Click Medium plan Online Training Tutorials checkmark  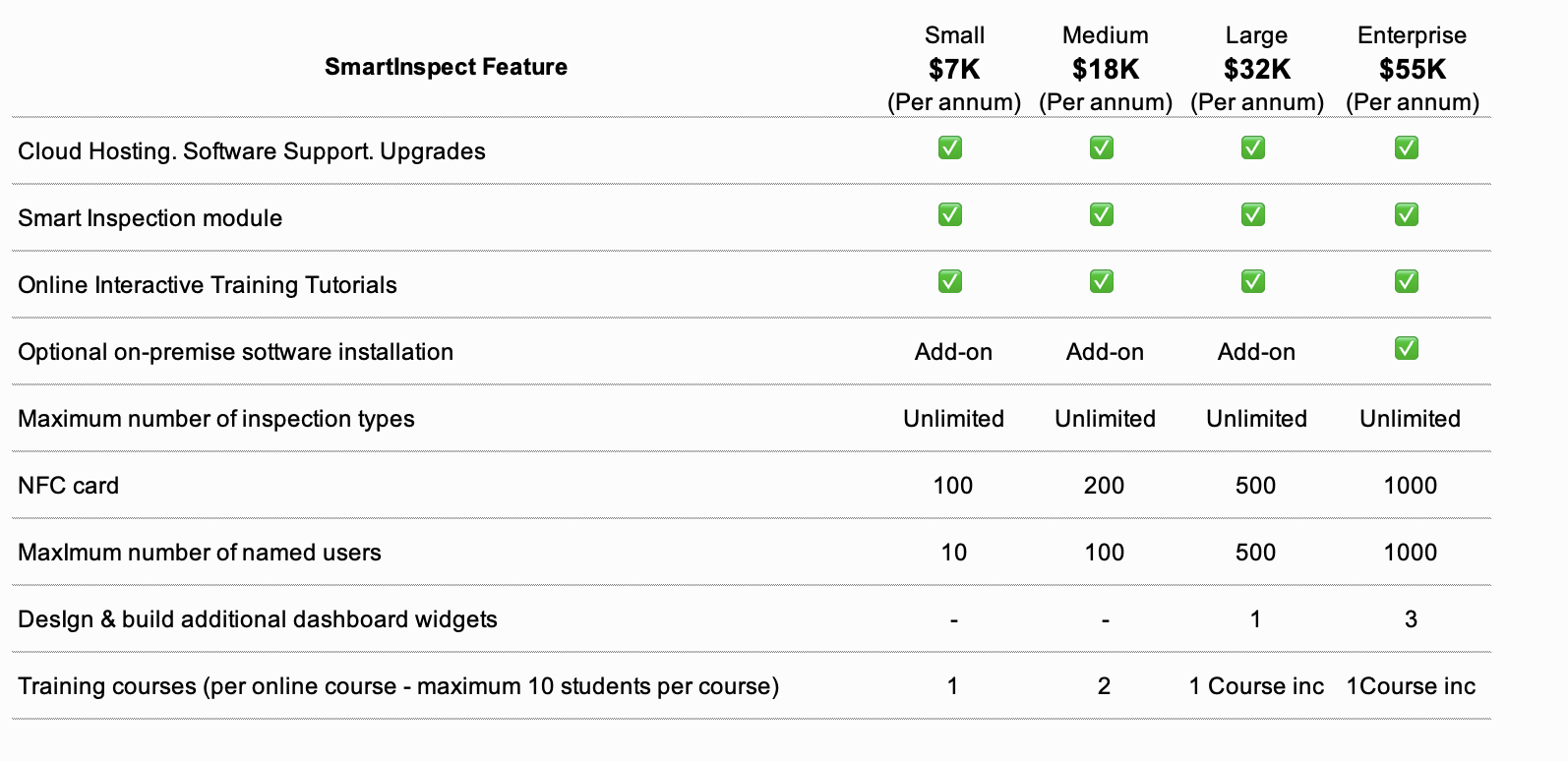[1101, 282]
